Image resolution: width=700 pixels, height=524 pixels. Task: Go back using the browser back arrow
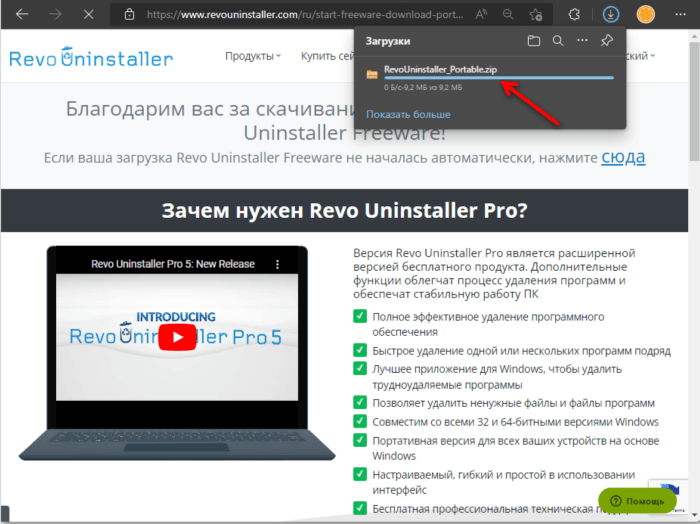21,14
